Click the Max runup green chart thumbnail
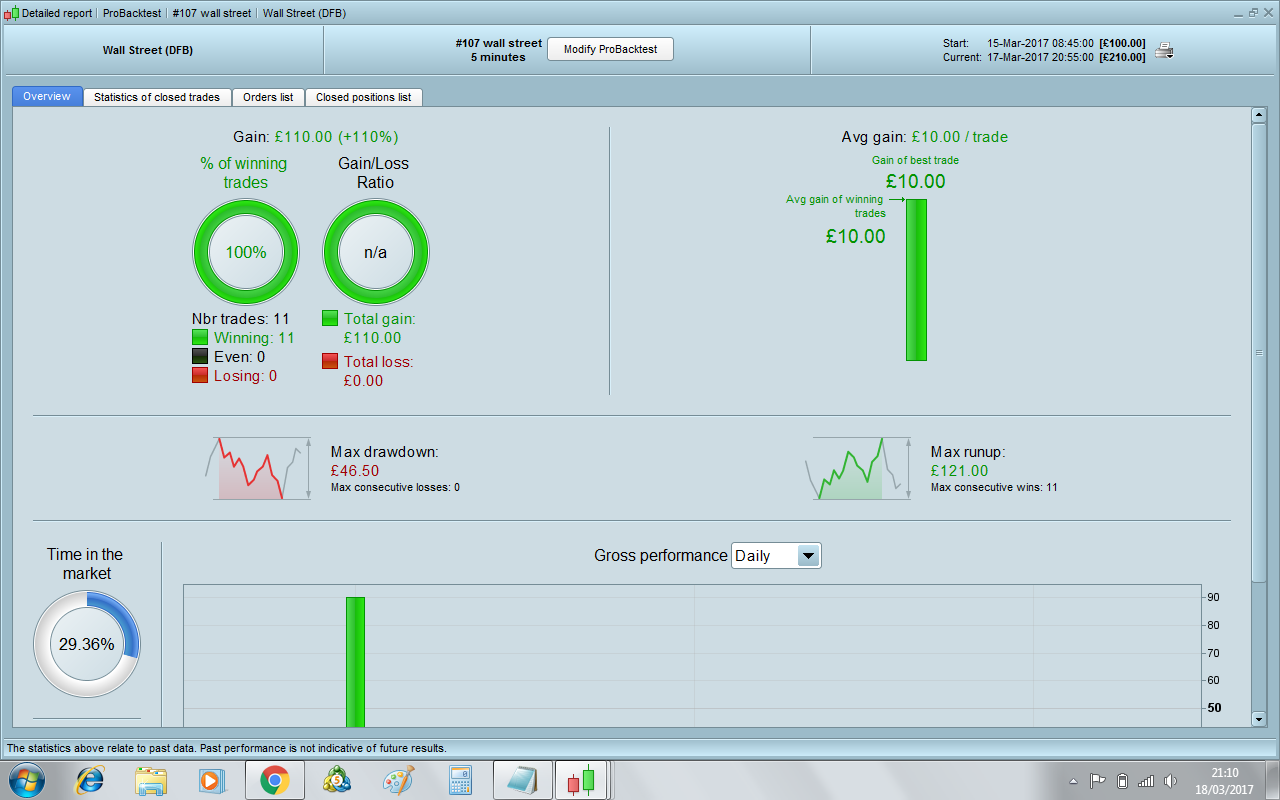The width and height of the screenshot is (1280, 800). 859,468
